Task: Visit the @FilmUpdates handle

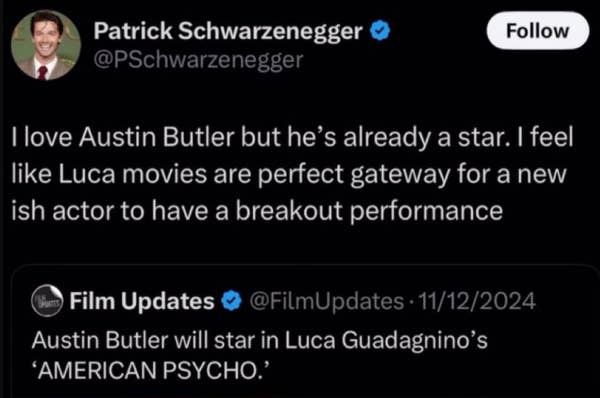Action: [x=327, y=301]
